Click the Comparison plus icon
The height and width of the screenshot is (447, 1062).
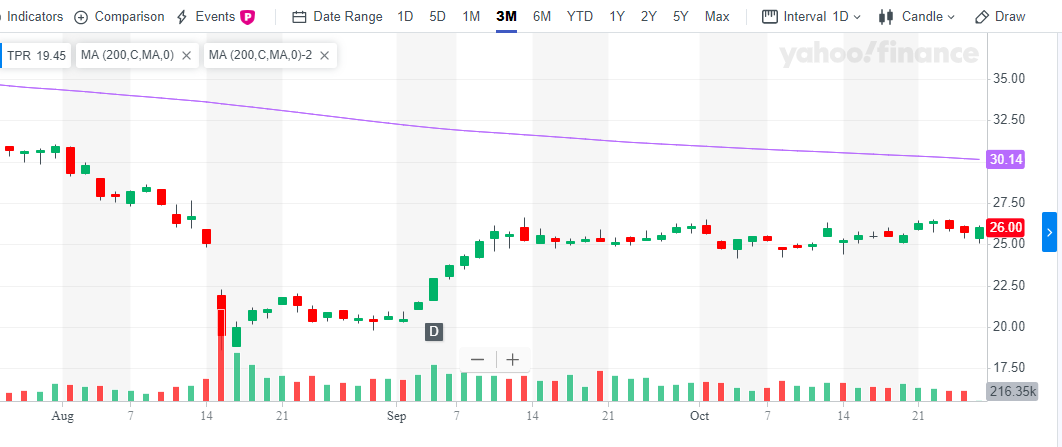click(81, 17)
